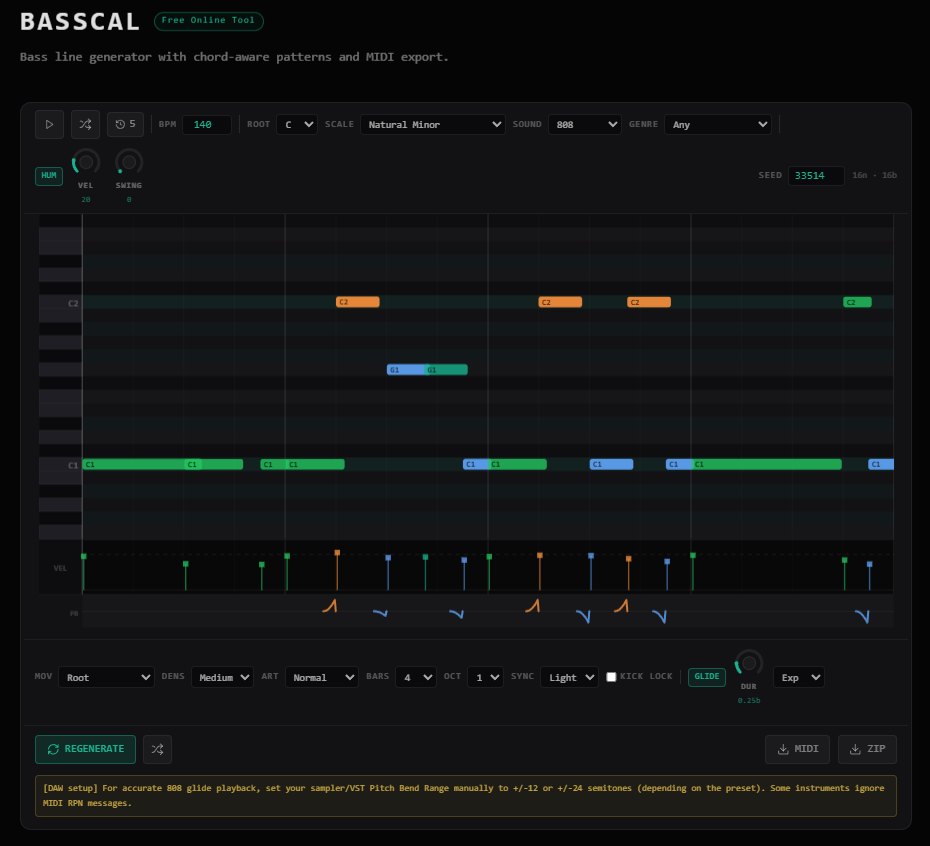
Task: Open the ART dropdown showing Normal
Action: coord(321,678)
